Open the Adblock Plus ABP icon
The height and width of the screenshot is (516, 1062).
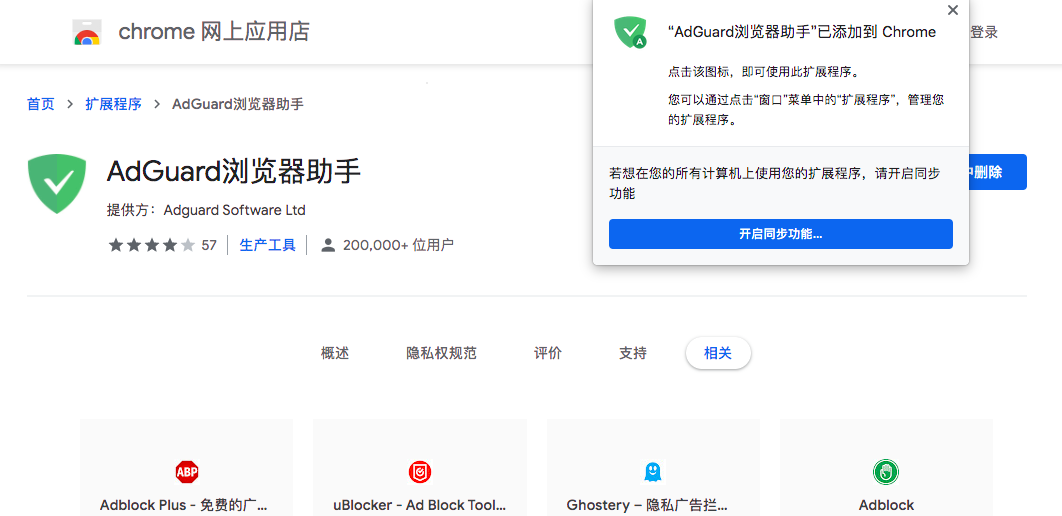pyautogui.click(x=187, y=471)
